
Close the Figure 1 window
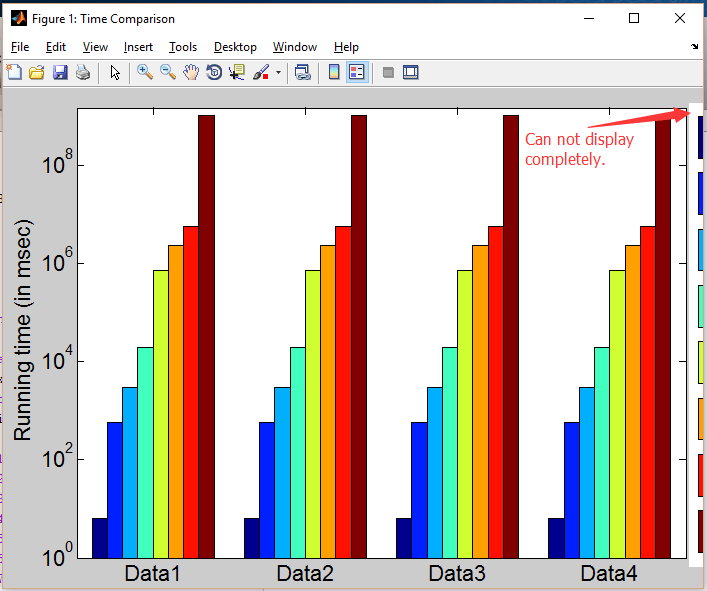[680, 18]
